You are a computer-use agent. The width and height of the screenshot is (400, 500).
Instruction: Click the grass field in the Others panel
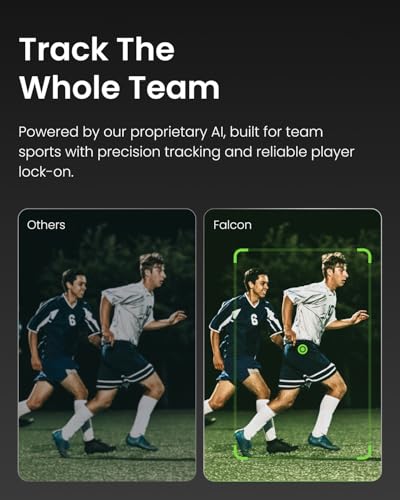click(107, 460)
